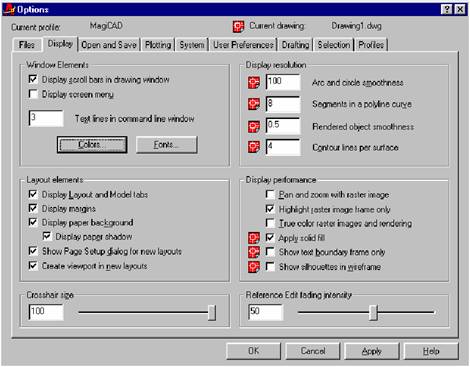
Task: Toggle Create viewport in new layouts
Action: pos(33,266)
